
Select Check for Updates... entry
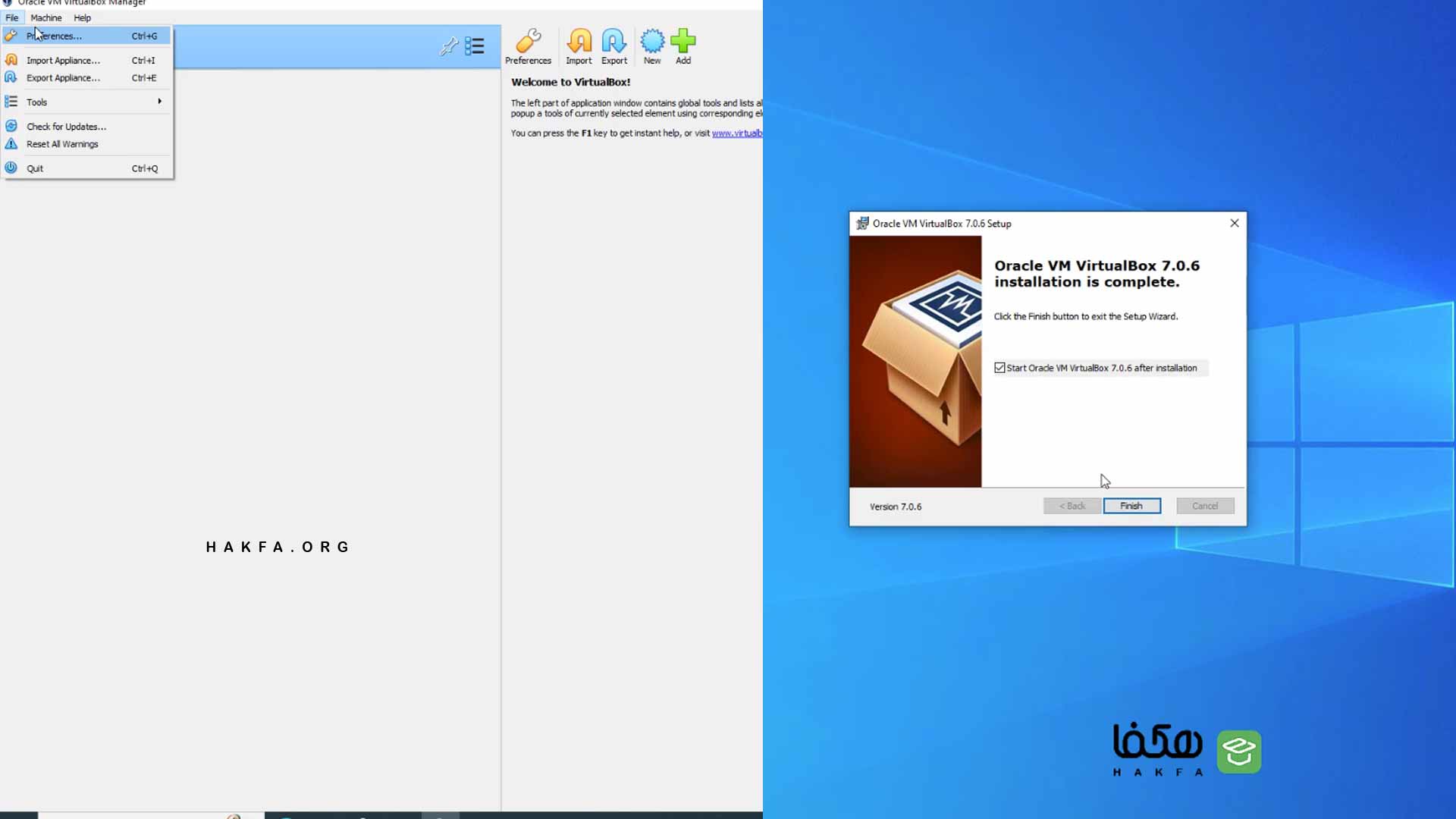87,127
